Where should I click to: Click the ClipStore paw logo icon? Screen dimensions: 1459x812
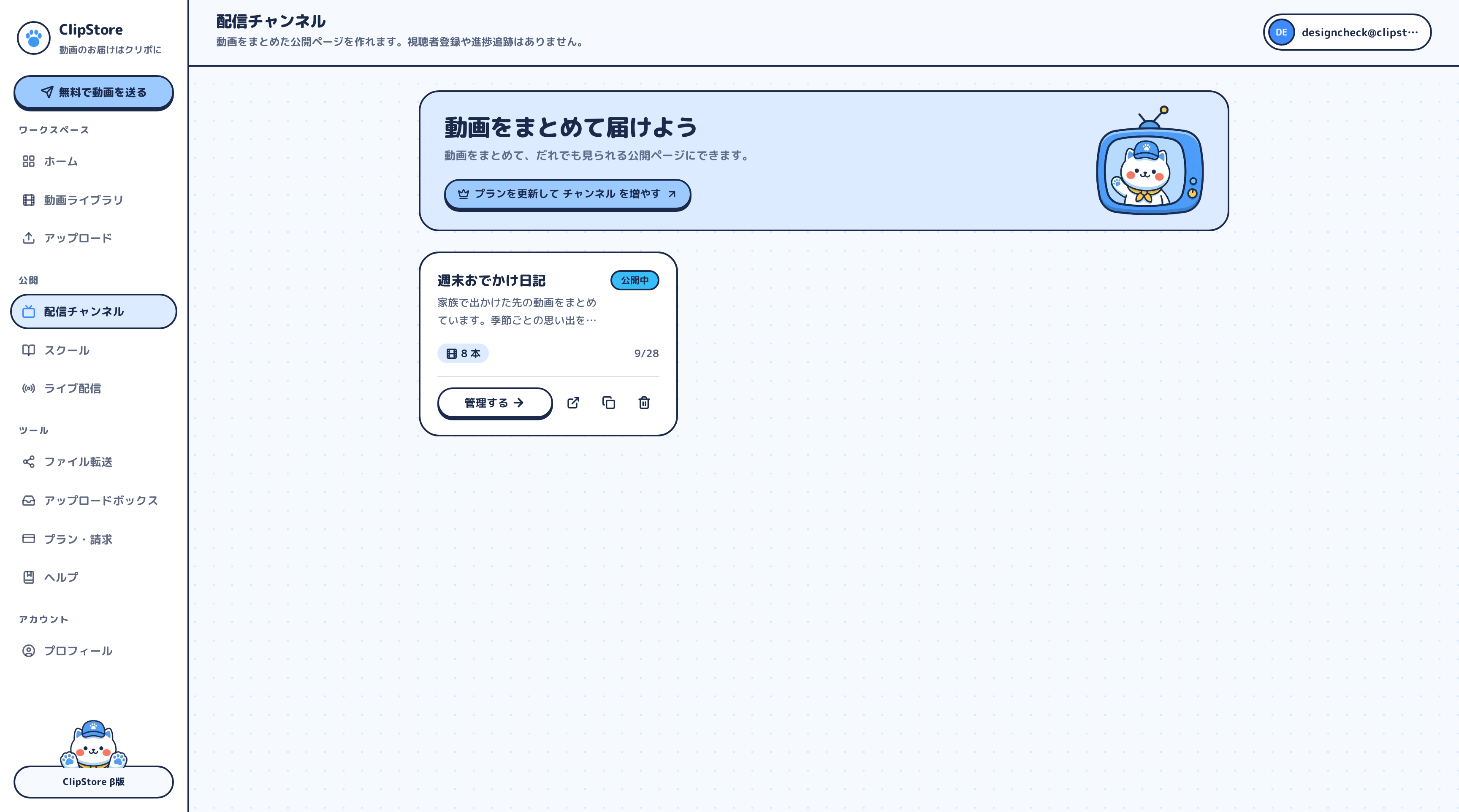(33, 38)
